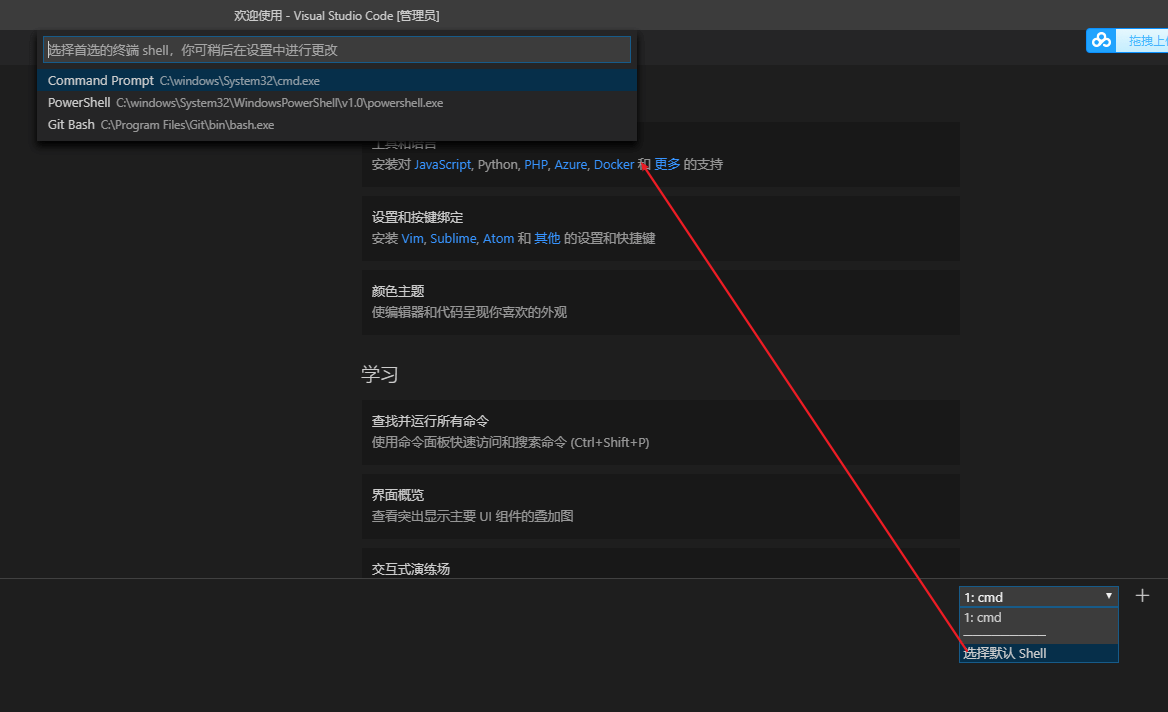The height and width of the screenshot is (712, 1168).
Task: Install Atom keybindings via Atom link
Action: coord(498,238)
